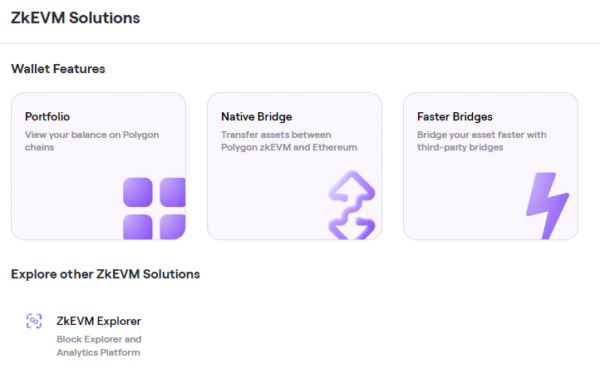Click the ZkEVM Explorer scan icon

pos(34,321)
